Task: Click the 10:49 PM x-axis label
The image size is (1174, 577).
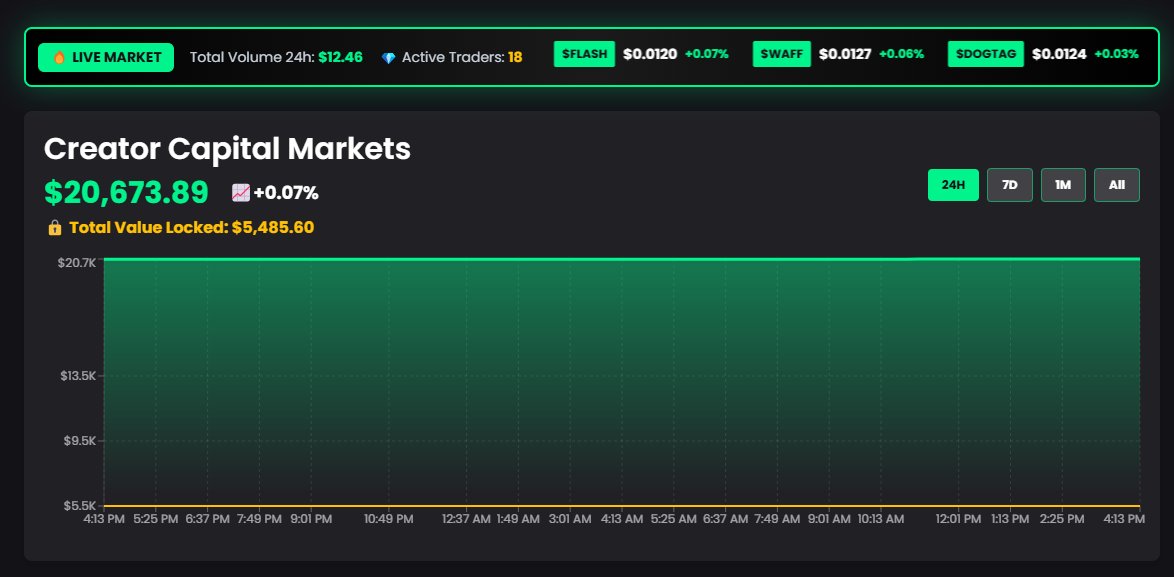Action: tap(389, 519)
